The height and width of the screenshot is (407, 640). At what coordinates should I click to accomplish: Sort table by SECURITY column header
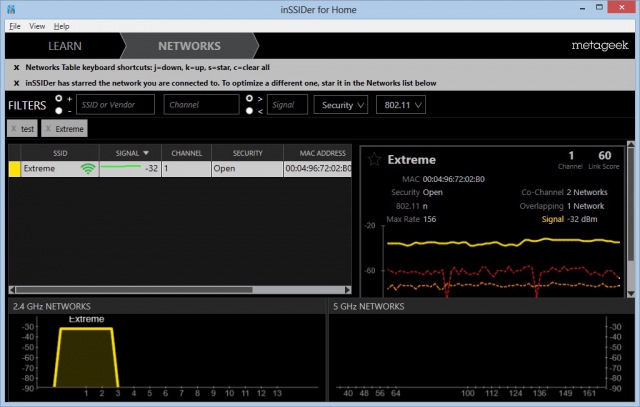click(247, 153)
